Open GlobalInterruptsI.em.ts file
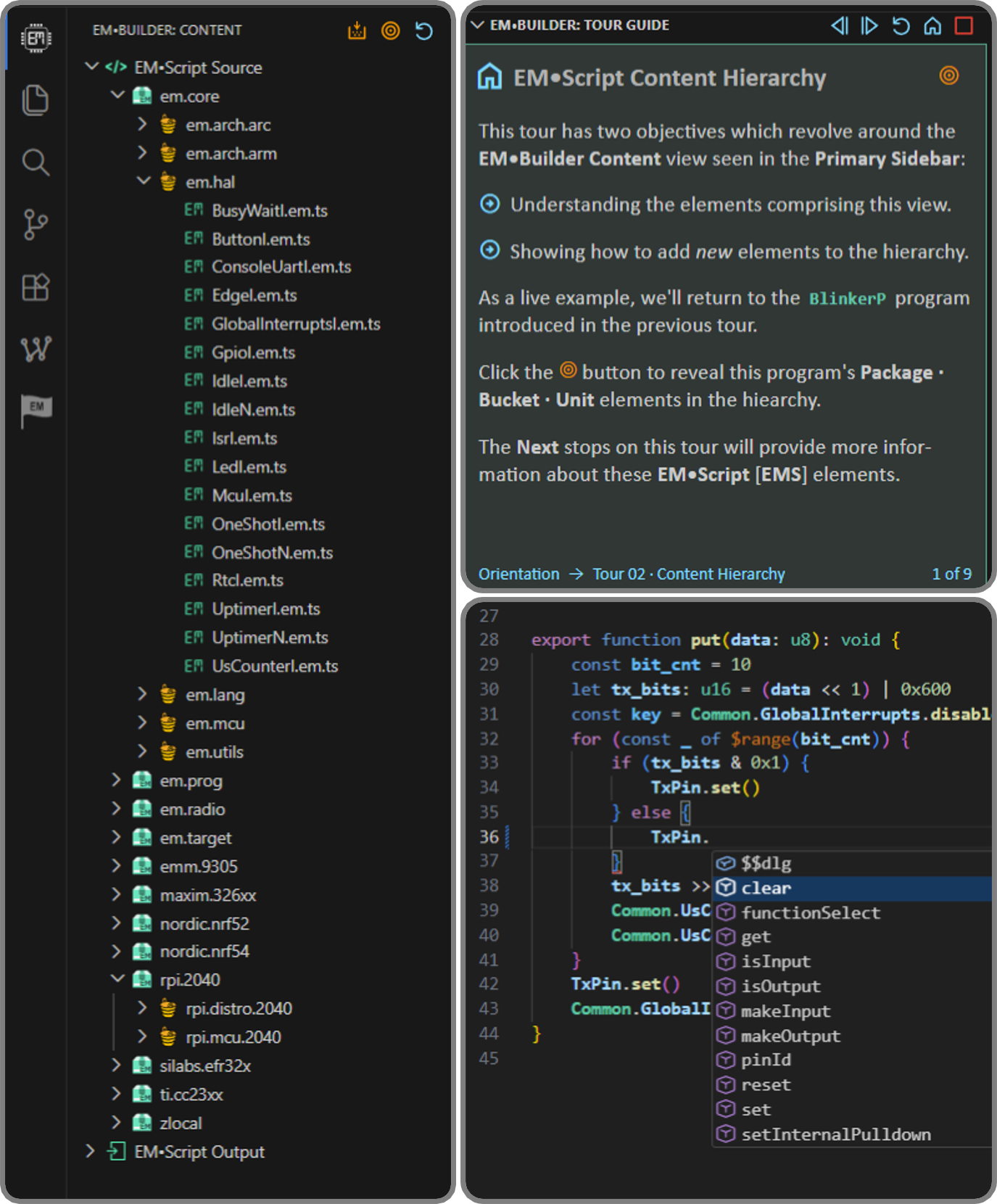The height and width of the screenshot is (1204, 997). [x=295, y=324]
